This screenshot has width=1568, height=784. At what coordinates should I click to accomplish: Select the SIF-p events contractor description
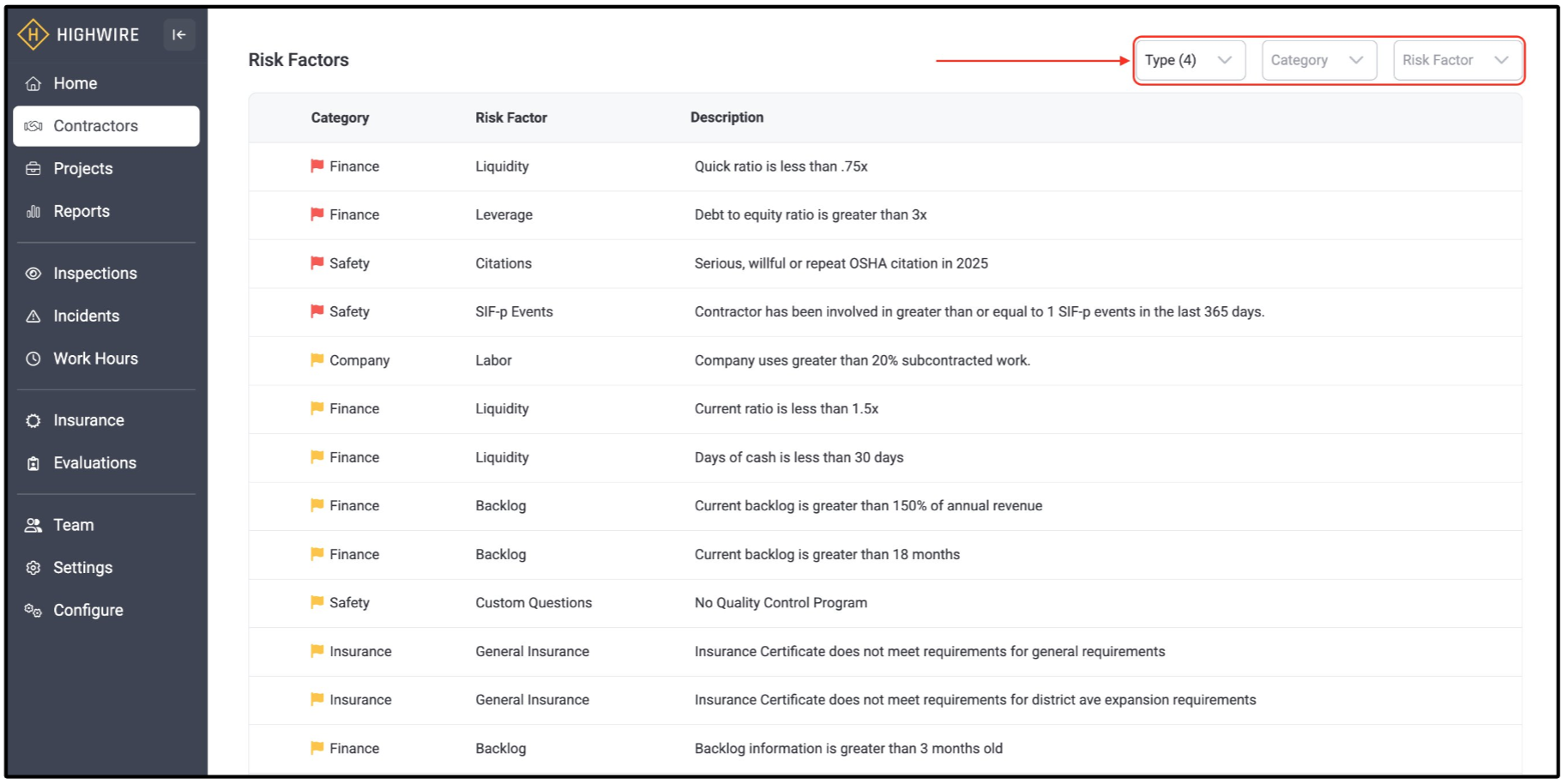pos(979,311)
